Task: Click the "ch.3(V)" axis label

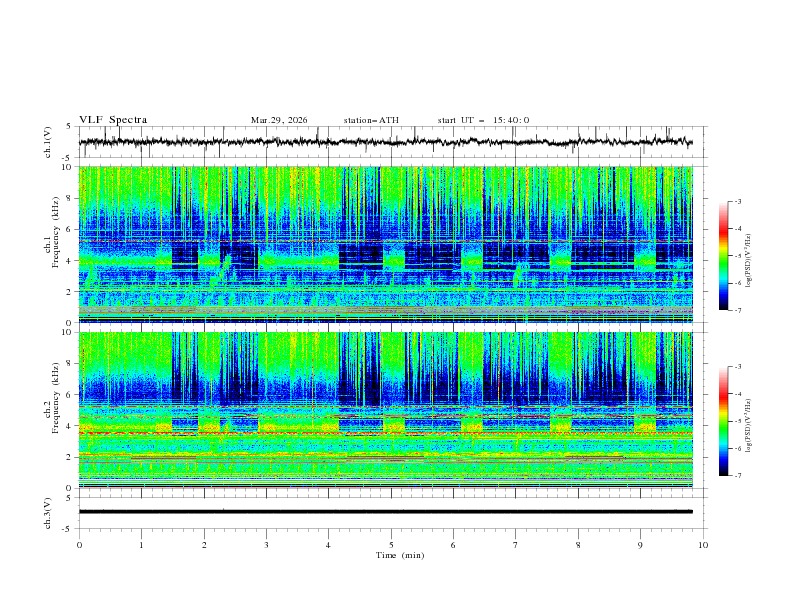Action: pyautogui.click(x=48, y=514)
